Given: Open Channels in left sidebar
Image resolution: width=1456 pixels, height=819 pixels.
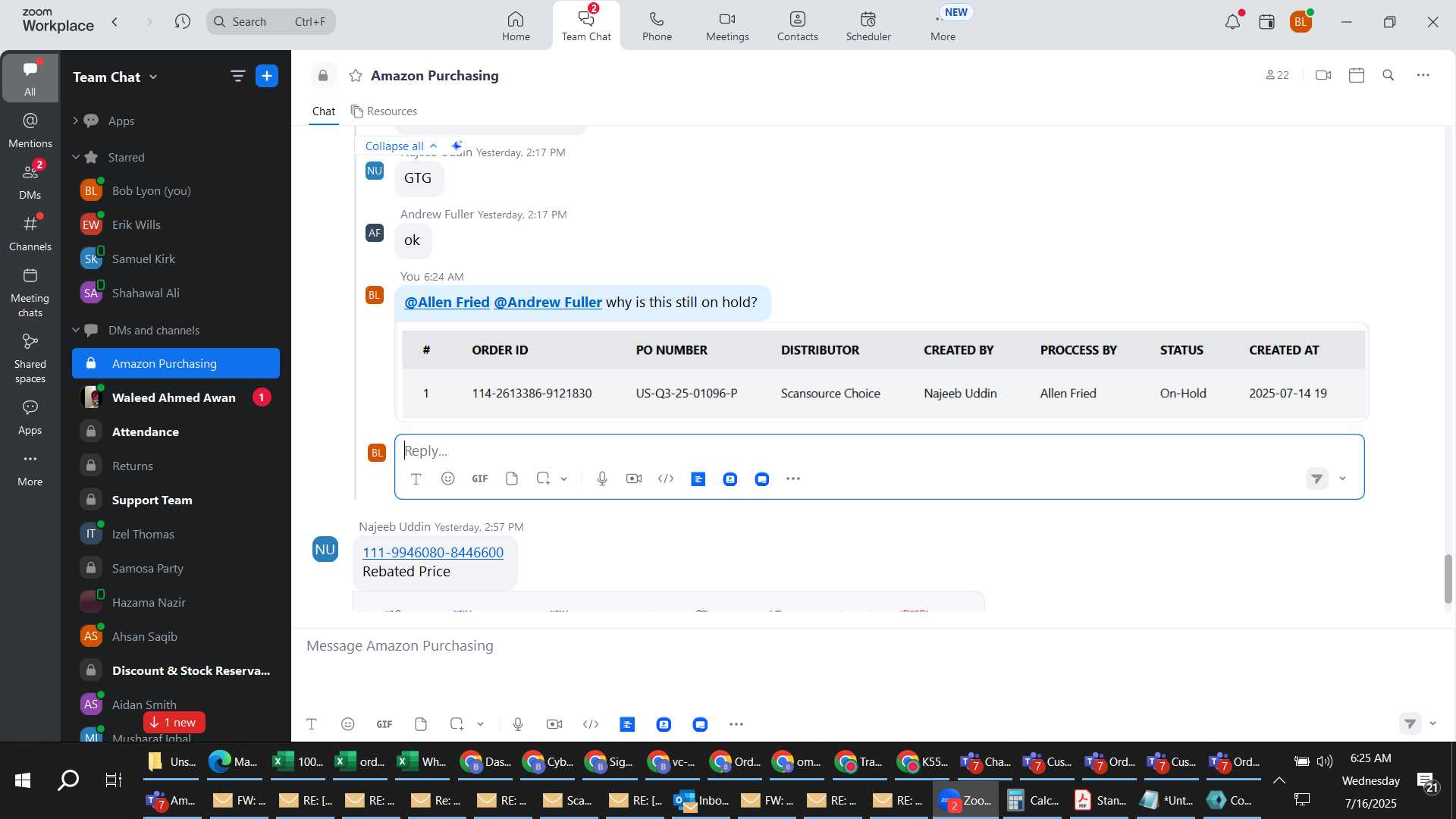Looking at the screenshot, I should (x=30, y=234).
